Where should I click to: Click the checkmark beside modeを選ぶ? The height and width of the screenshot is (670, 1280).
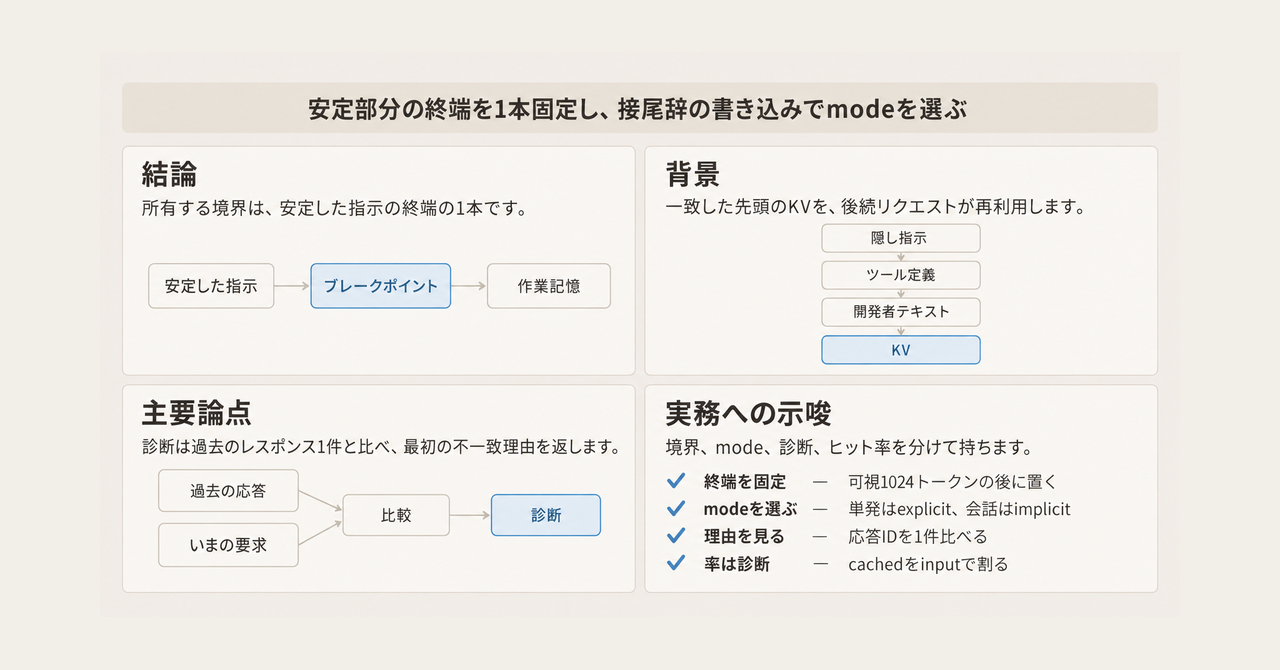pyautogui.click(x=676, y=508)
